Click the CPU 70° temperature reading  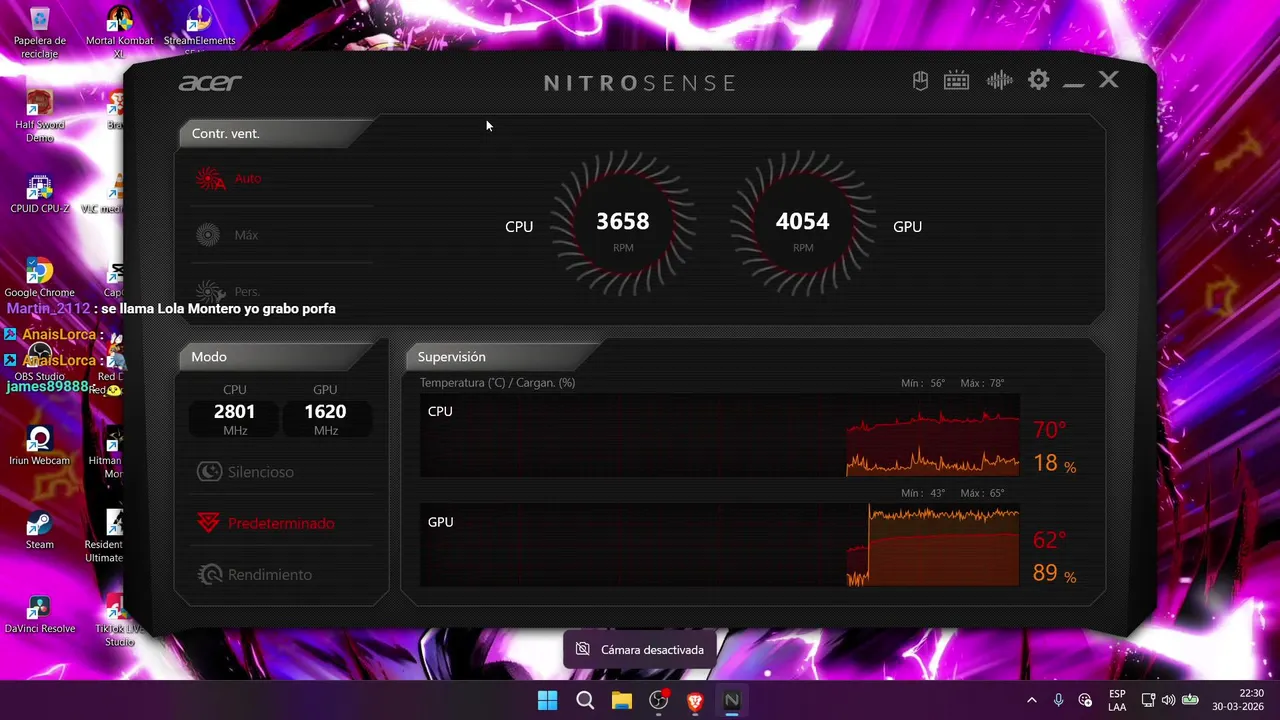(1050, 430)
